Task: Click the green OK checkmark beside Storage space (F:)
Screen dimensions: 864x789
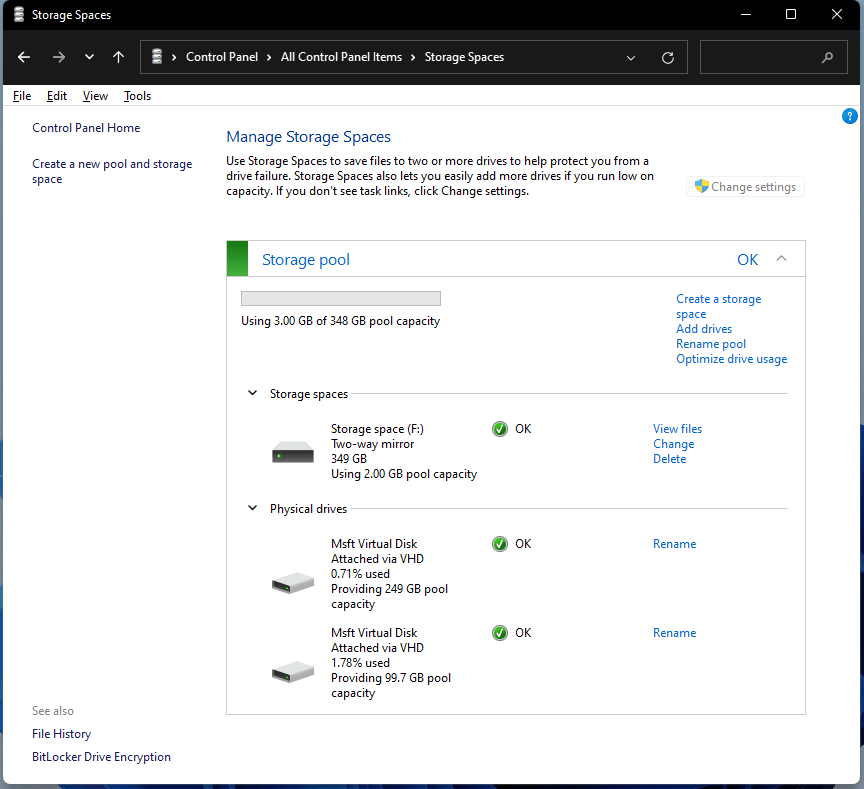Action: (x=499, y=428)
